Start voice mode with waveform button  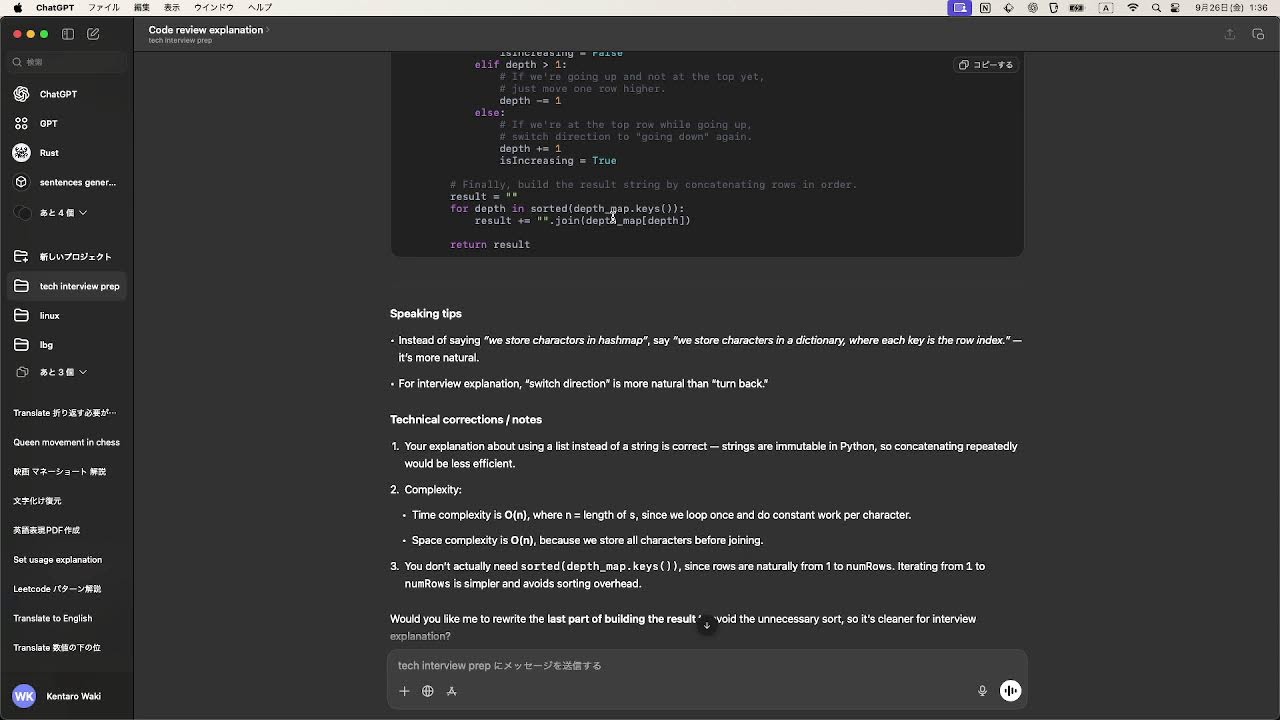[x=1011, y=691]
